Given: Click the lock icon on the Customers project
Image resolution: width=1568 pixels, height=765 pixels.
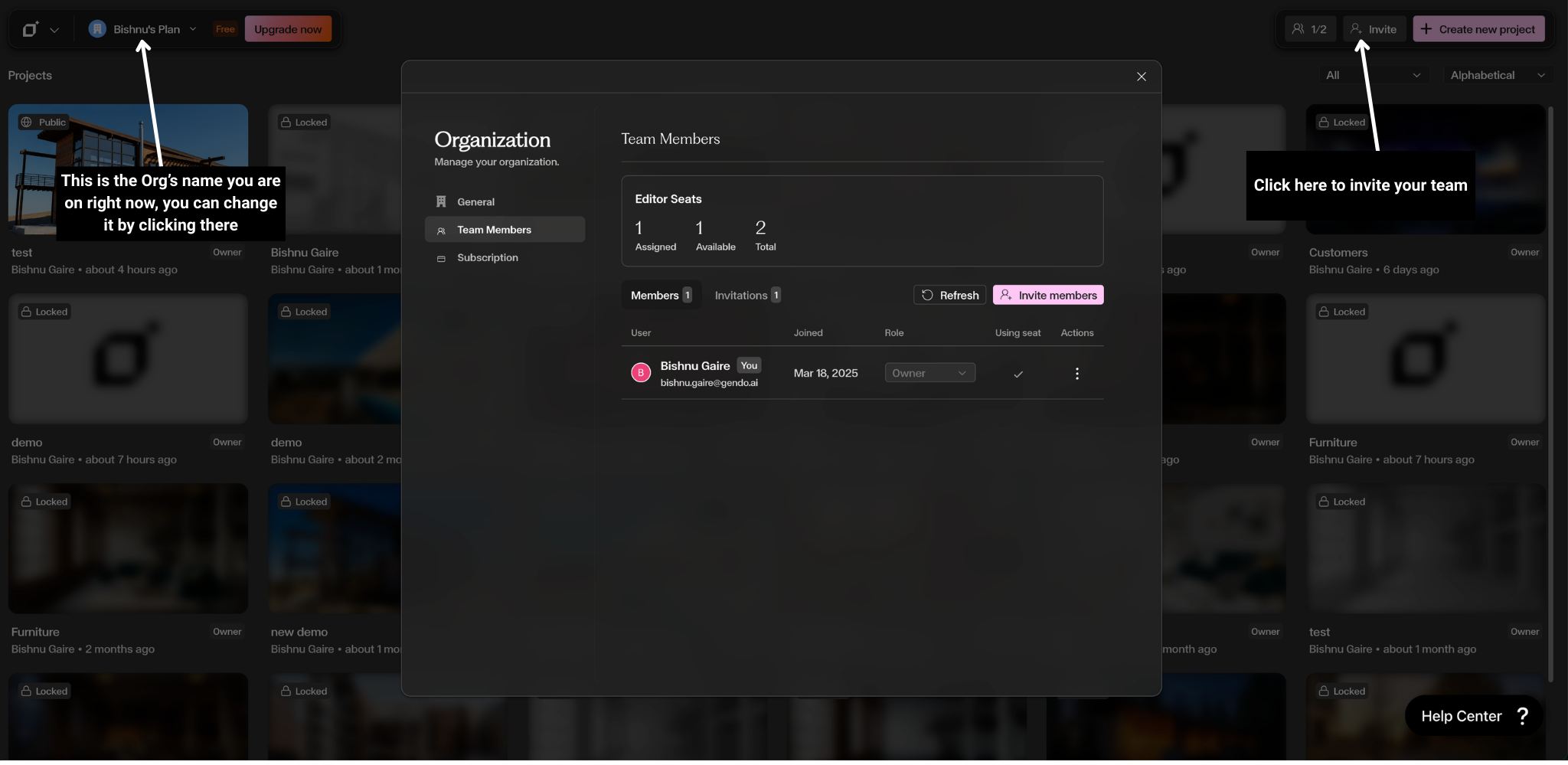Looking at the screenshot, I should coord(1324,122).
